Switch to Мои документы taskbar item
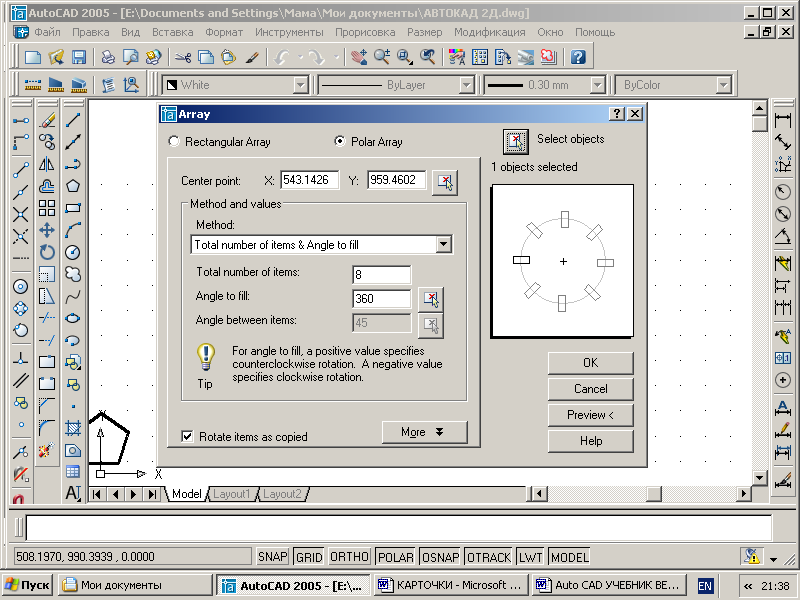 (135, 585)
